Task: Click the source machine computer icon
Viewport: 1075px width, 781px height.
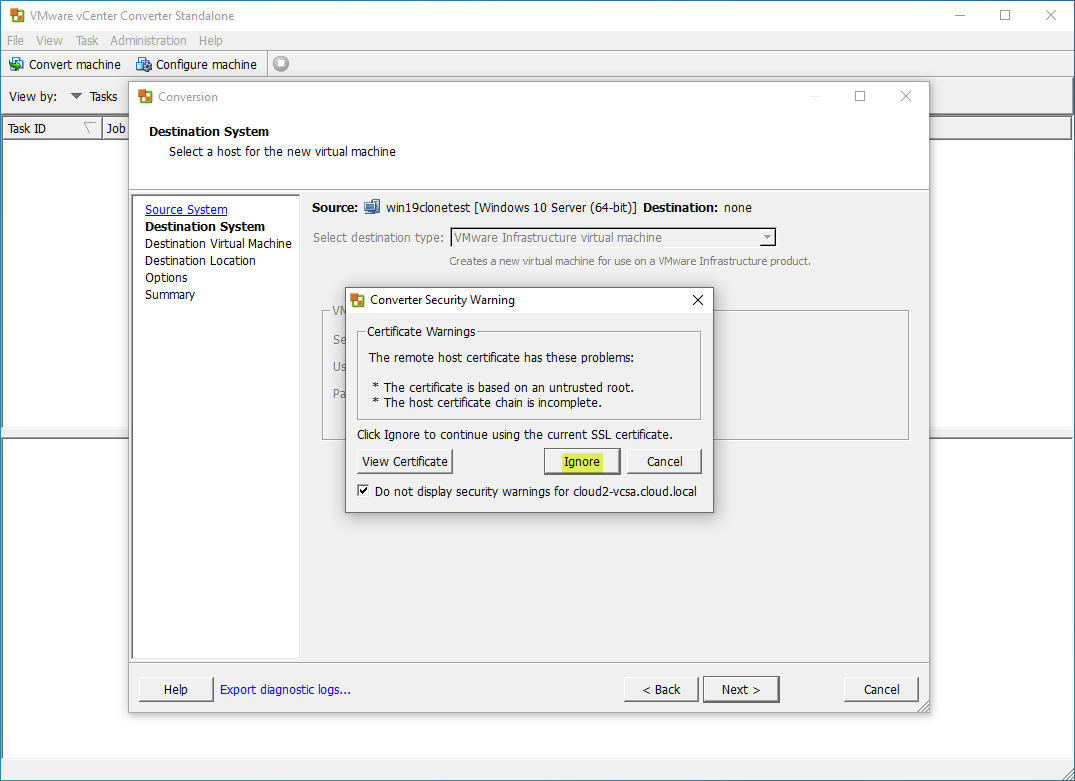Action: (x=372, y=207)
